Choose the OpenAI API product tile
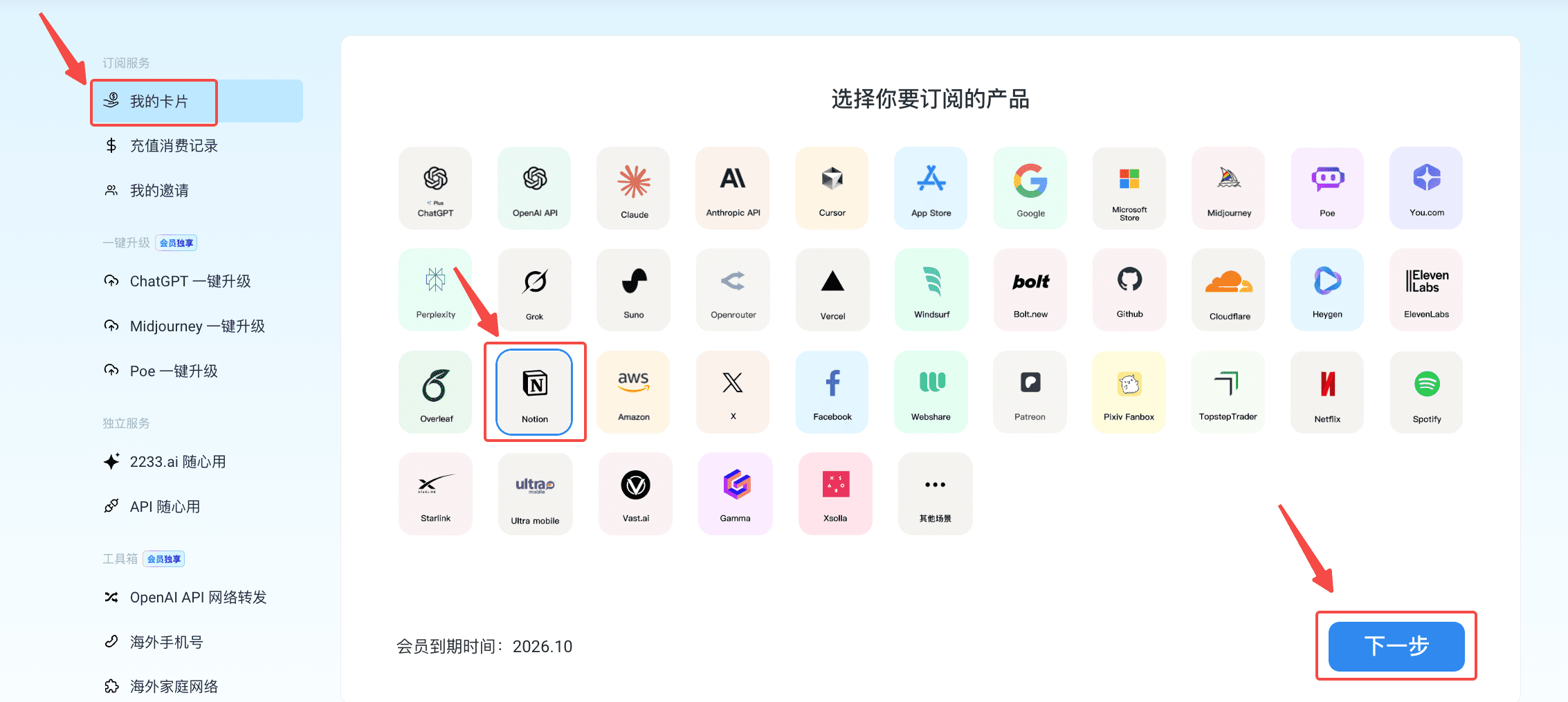Viewport: 1568px width, 702px height. click(x=534, y=187)
